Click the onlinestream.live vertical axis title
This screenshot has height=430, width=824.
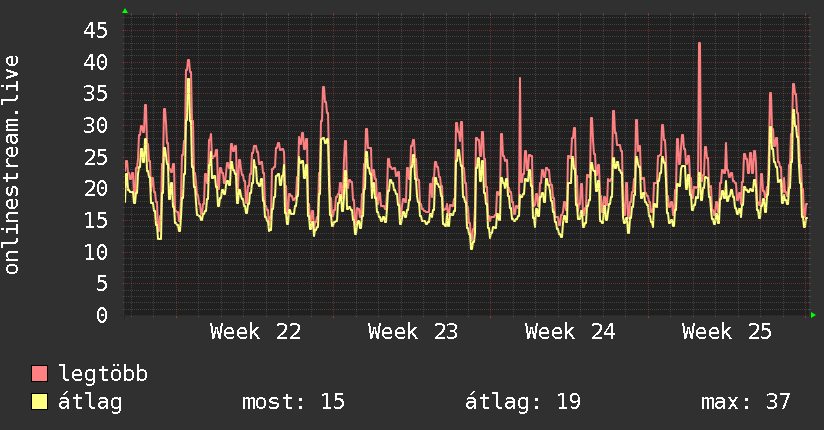[12, 165]
